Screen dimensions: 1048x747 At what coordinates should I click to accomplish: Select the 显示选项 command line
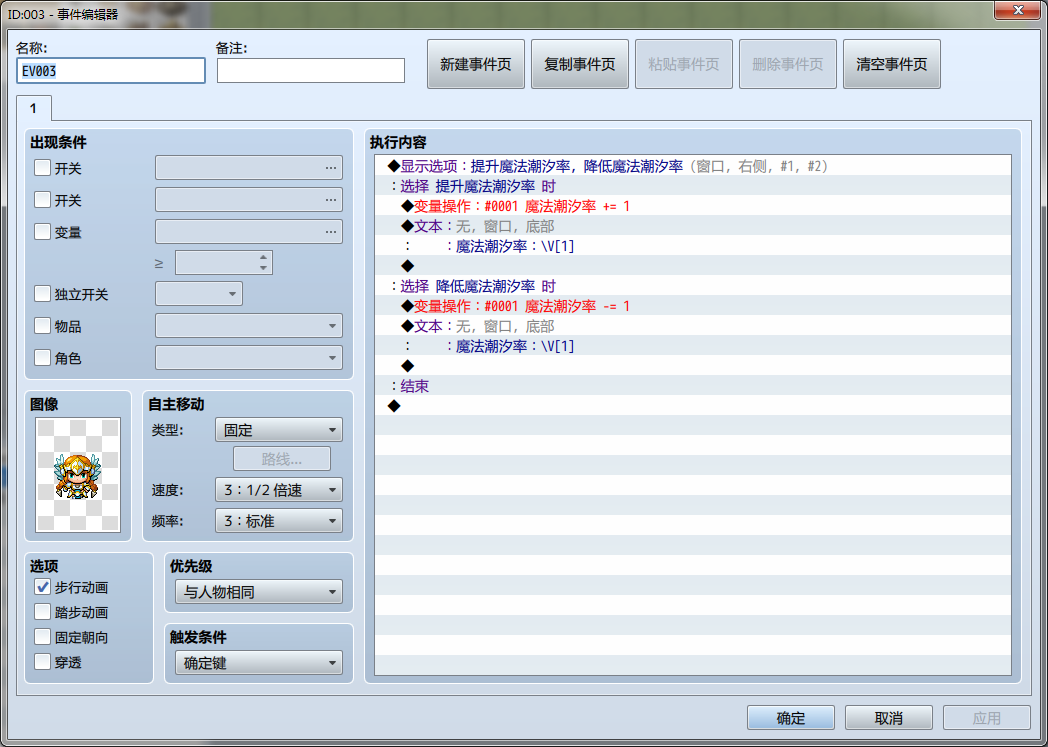(x=693, y=166)
